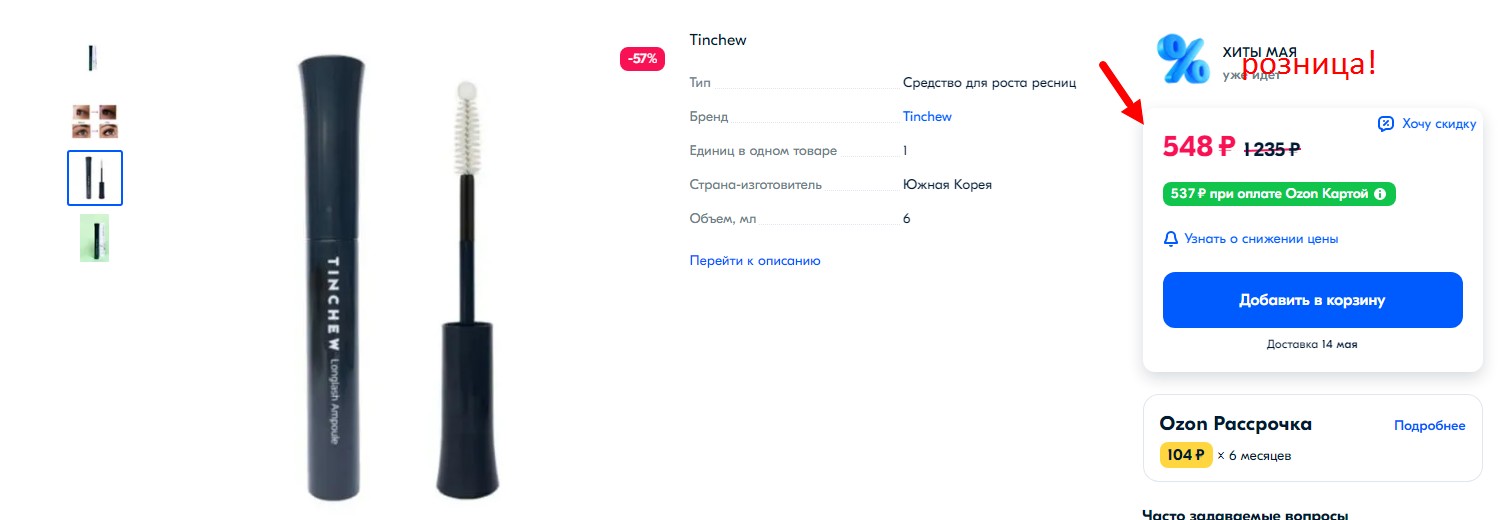The height and width of the screenshot is (520, 1498).
Task: Click the info icon on Ozon Card price
Action: click(x=1380, y=194)
